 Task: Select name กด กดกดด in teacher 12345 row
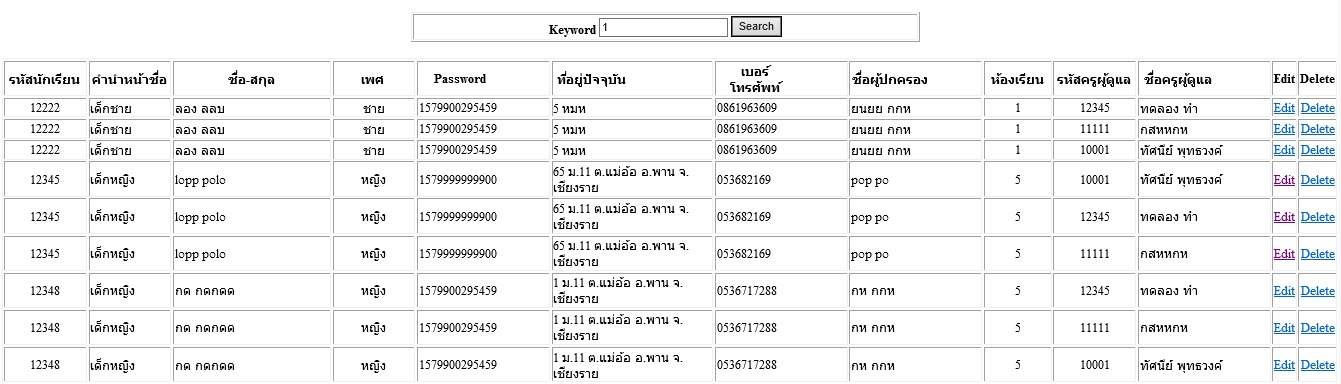(204, 291)
